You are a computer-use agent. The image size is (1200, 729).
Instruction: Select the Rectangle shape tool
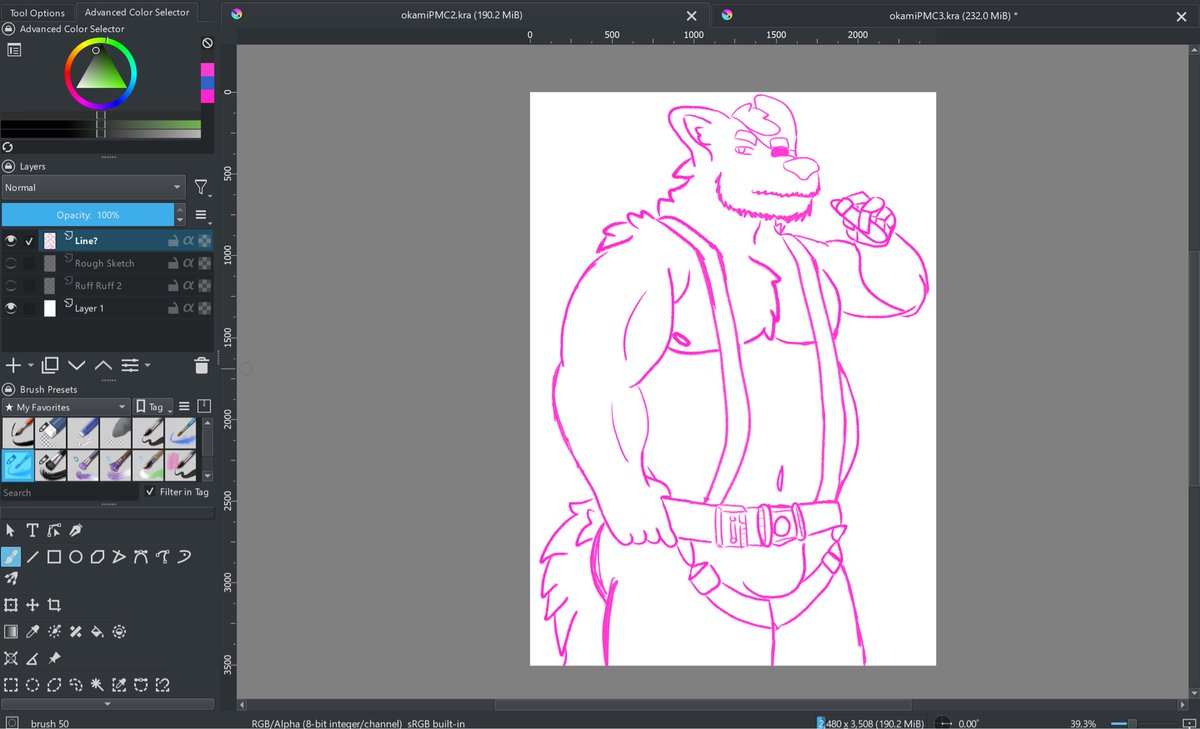[54, 557]
